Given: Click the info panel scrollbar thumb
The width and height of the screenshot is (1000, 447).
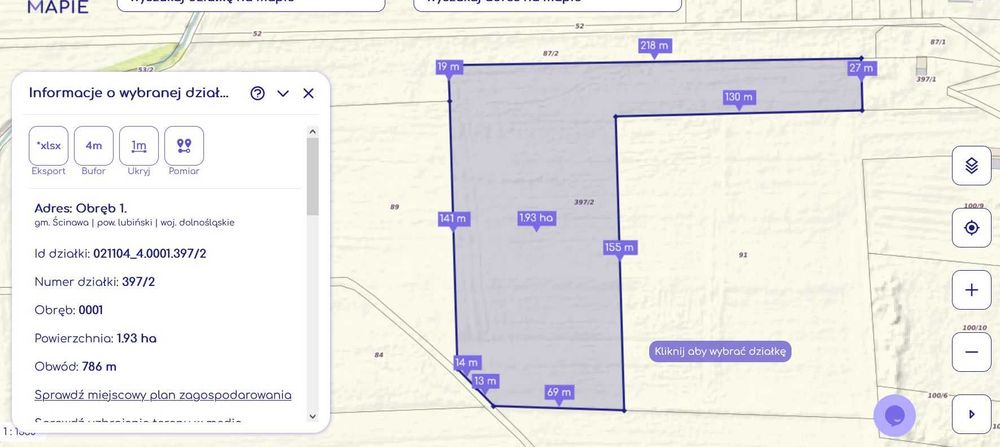Looking at the screenshot, I should tap(312, 176).
